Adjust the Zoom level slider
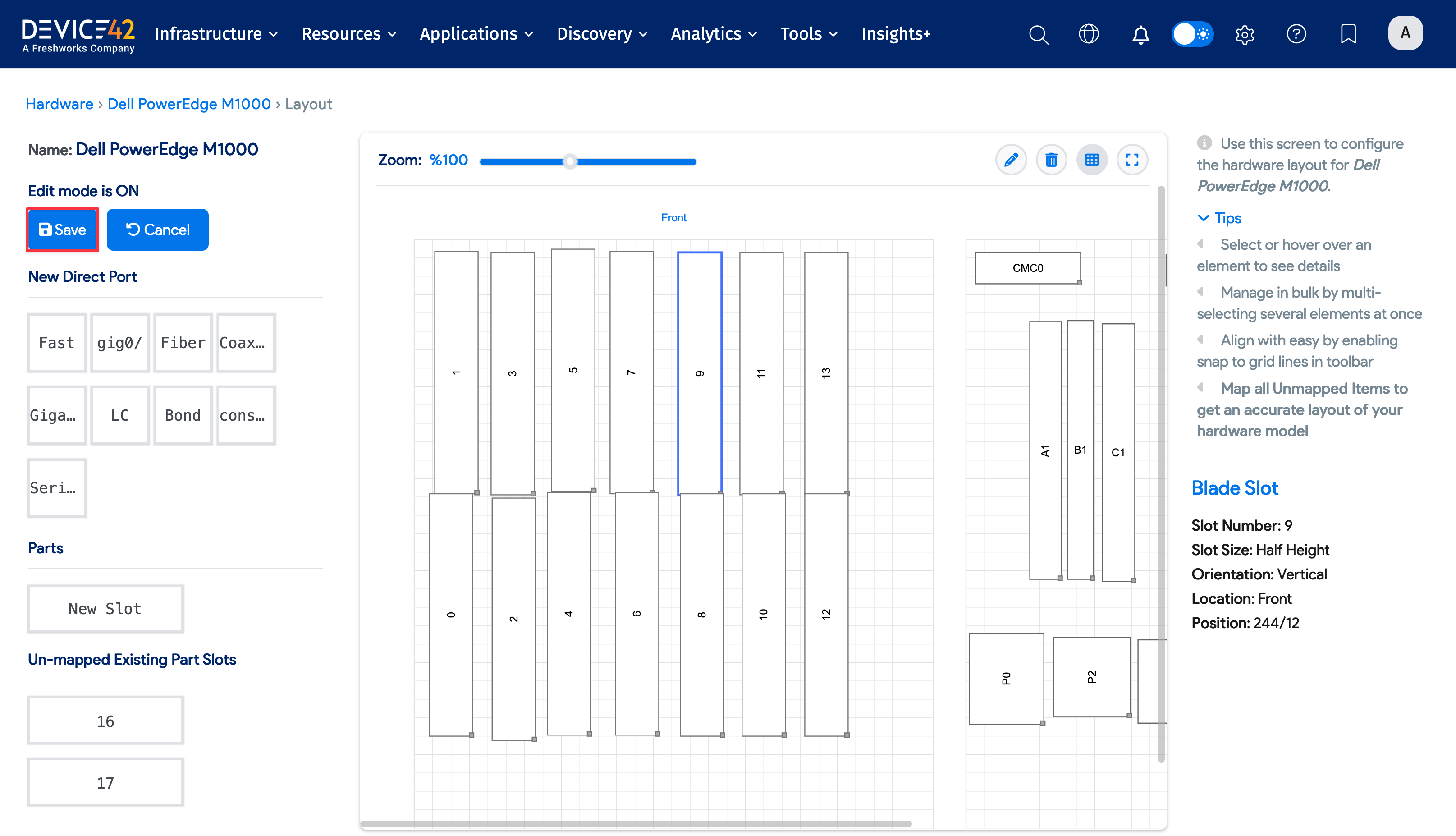Screen dimensions: 1456x836 pyautogui.click(x=570, y=161)
